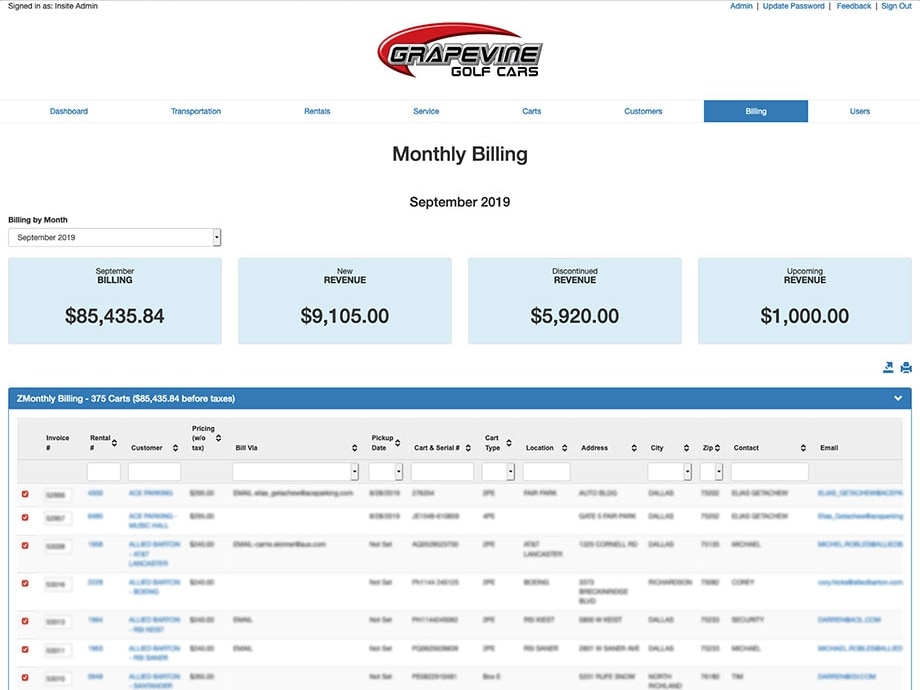
Task: Switch to the Dashboard tab
Action: (x=69, y=111)
